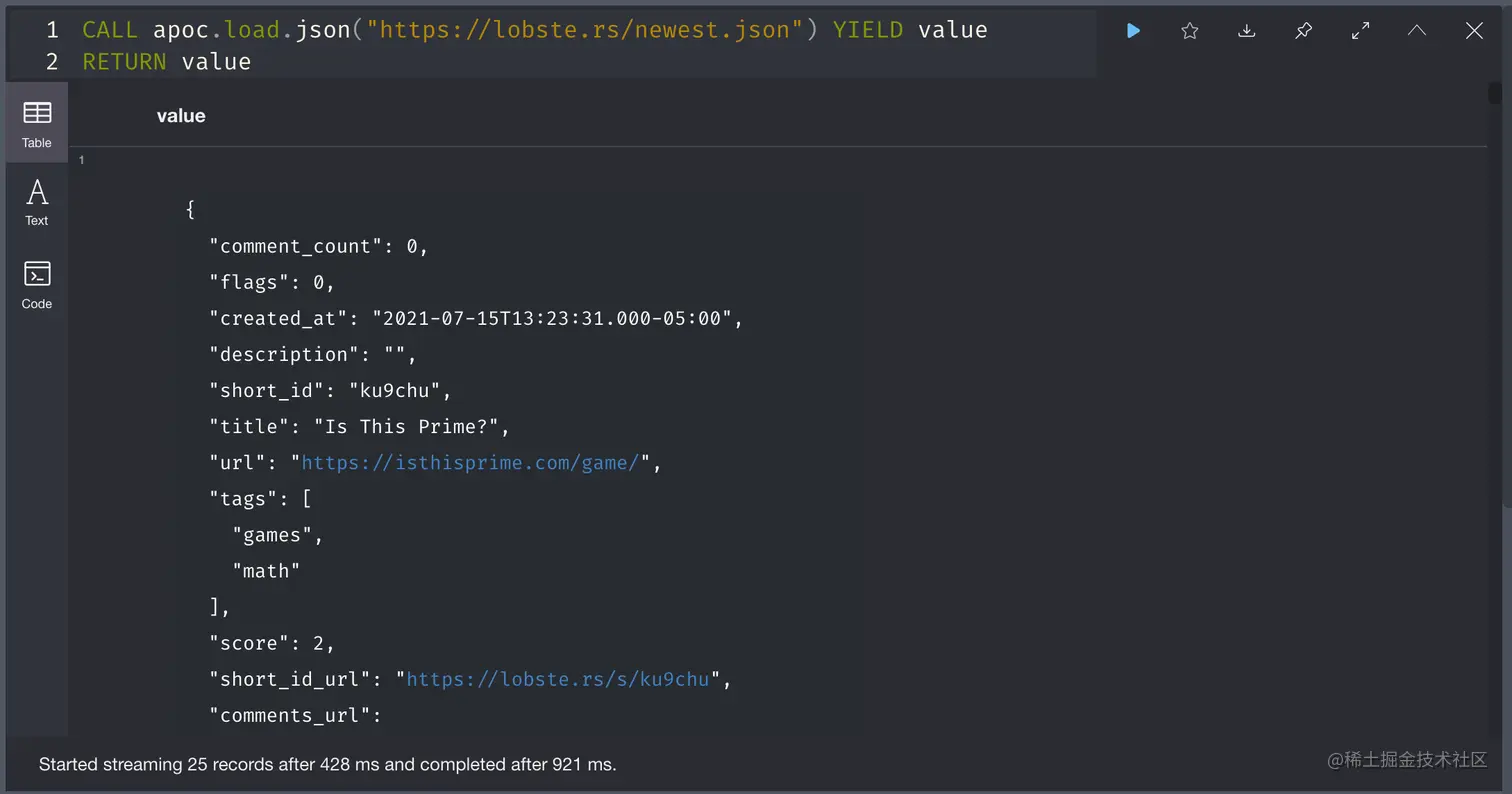Viewport: 1512px width, 794px height.
Task: Run the Cypher query with play button
Action: coord(1133,31)
